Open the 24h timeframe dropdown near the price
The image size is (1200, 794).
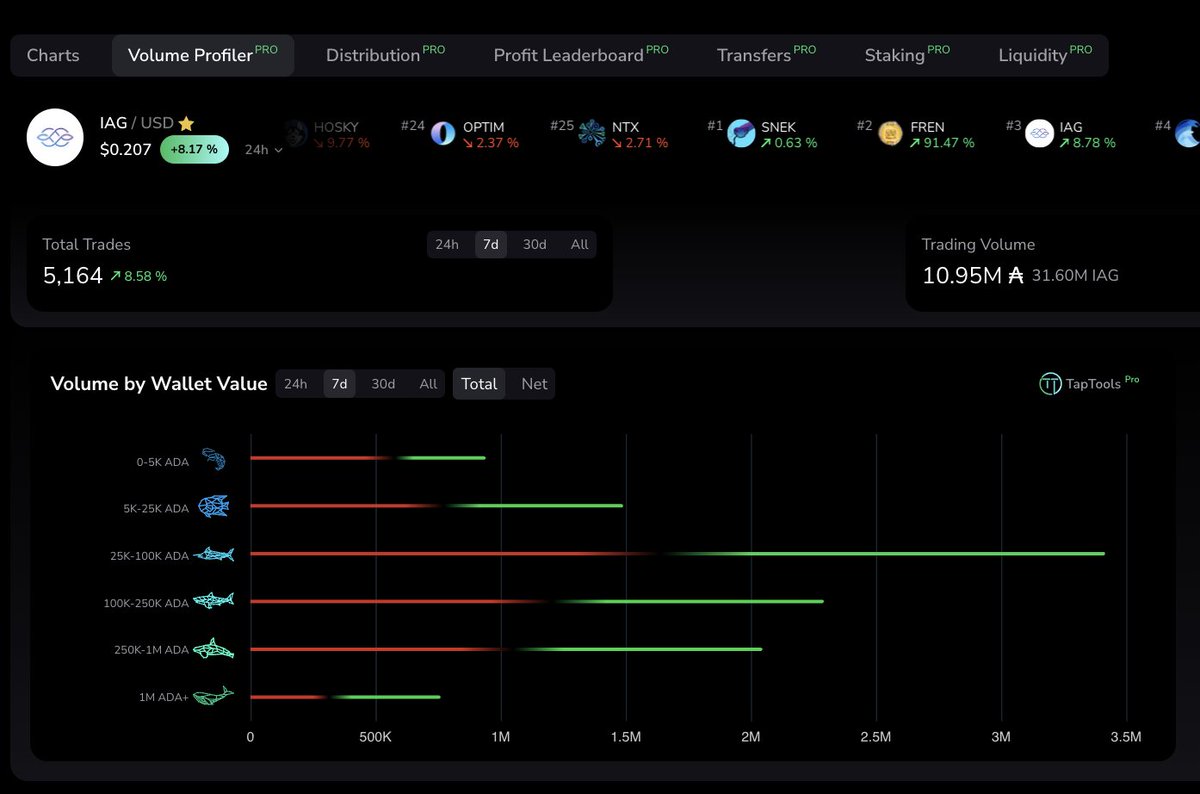tap(262, 149)
